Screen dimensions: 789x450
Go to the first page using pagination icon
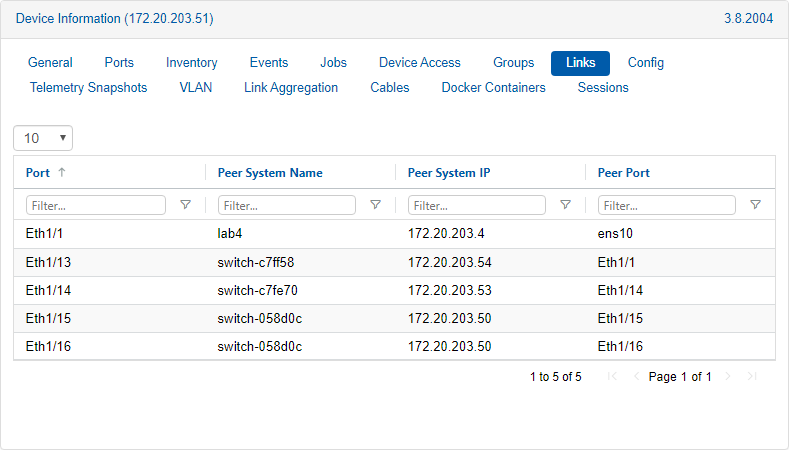click(x=612, y=377)
